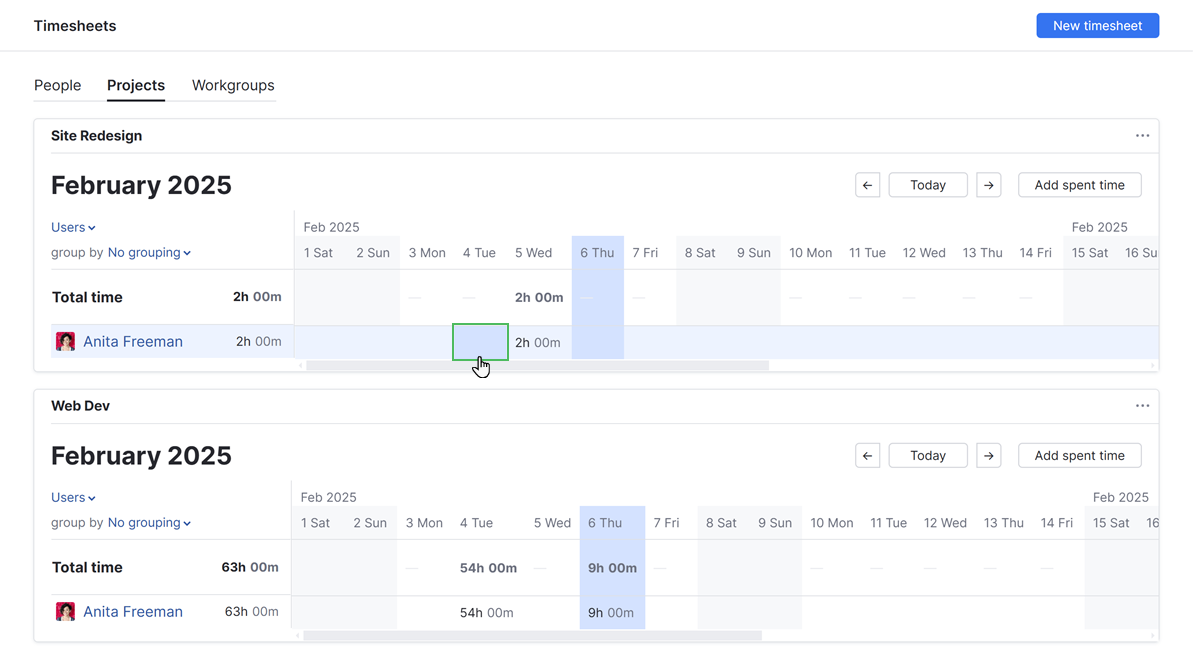Image resolution: width=1200 pixels, height=664 pixels.
Task: Go to next period in Web Dev
Action: click(988, 455)
